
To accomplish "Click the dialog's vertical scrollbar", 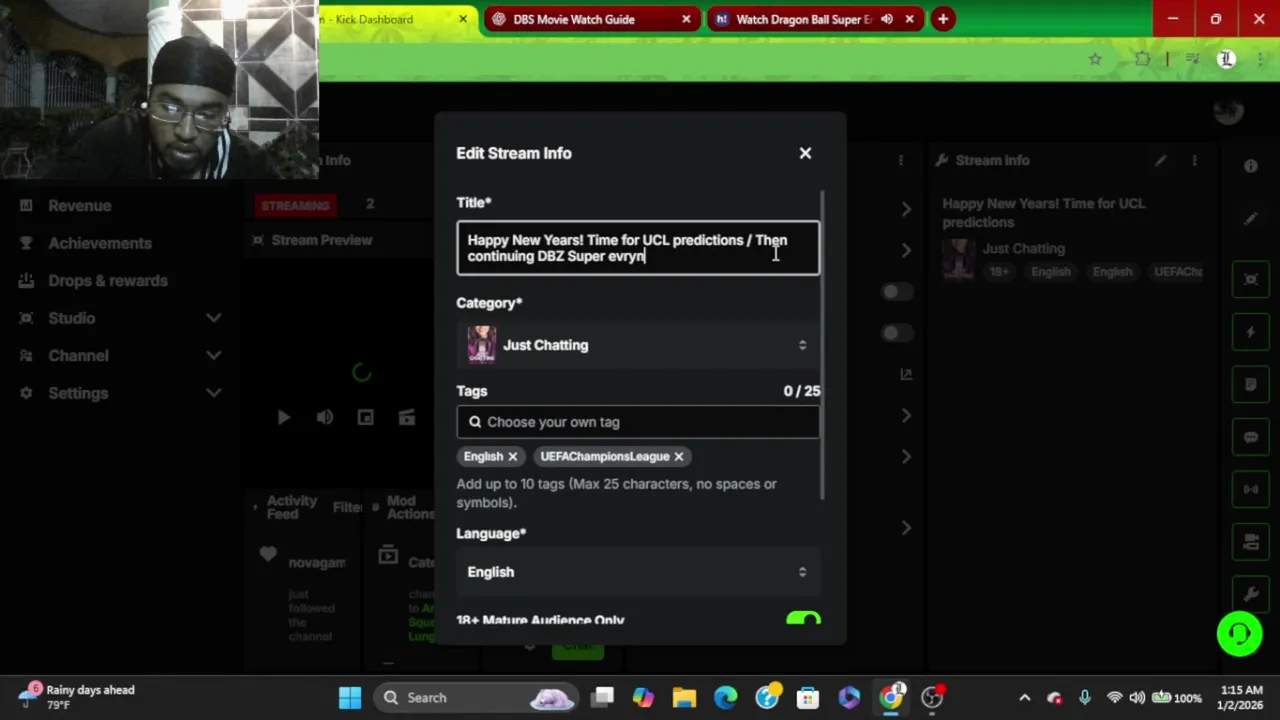I will click(x=823, y=345).
